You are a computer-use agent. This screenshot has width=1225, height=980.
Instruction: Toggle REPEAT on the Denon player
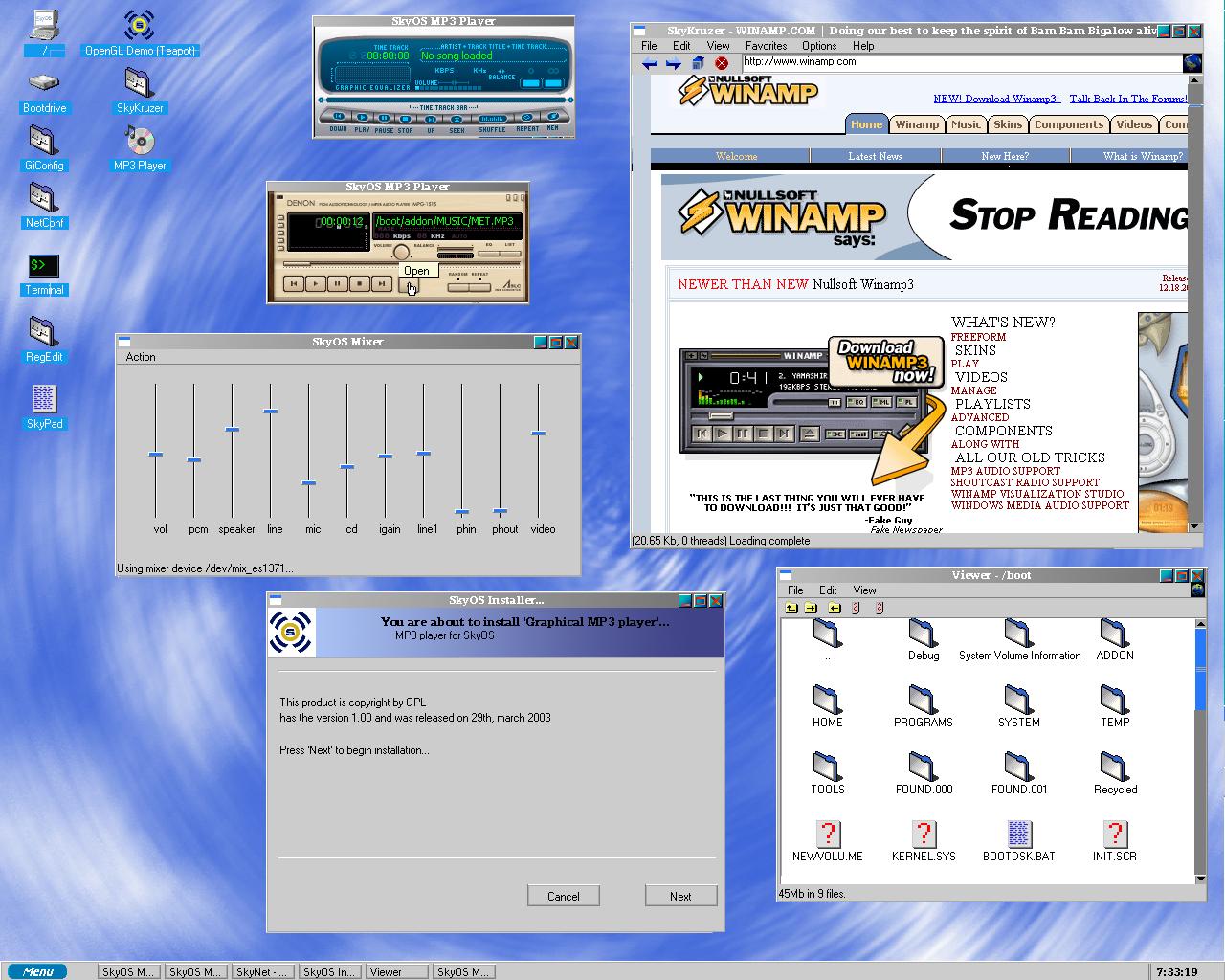(479, 287)
